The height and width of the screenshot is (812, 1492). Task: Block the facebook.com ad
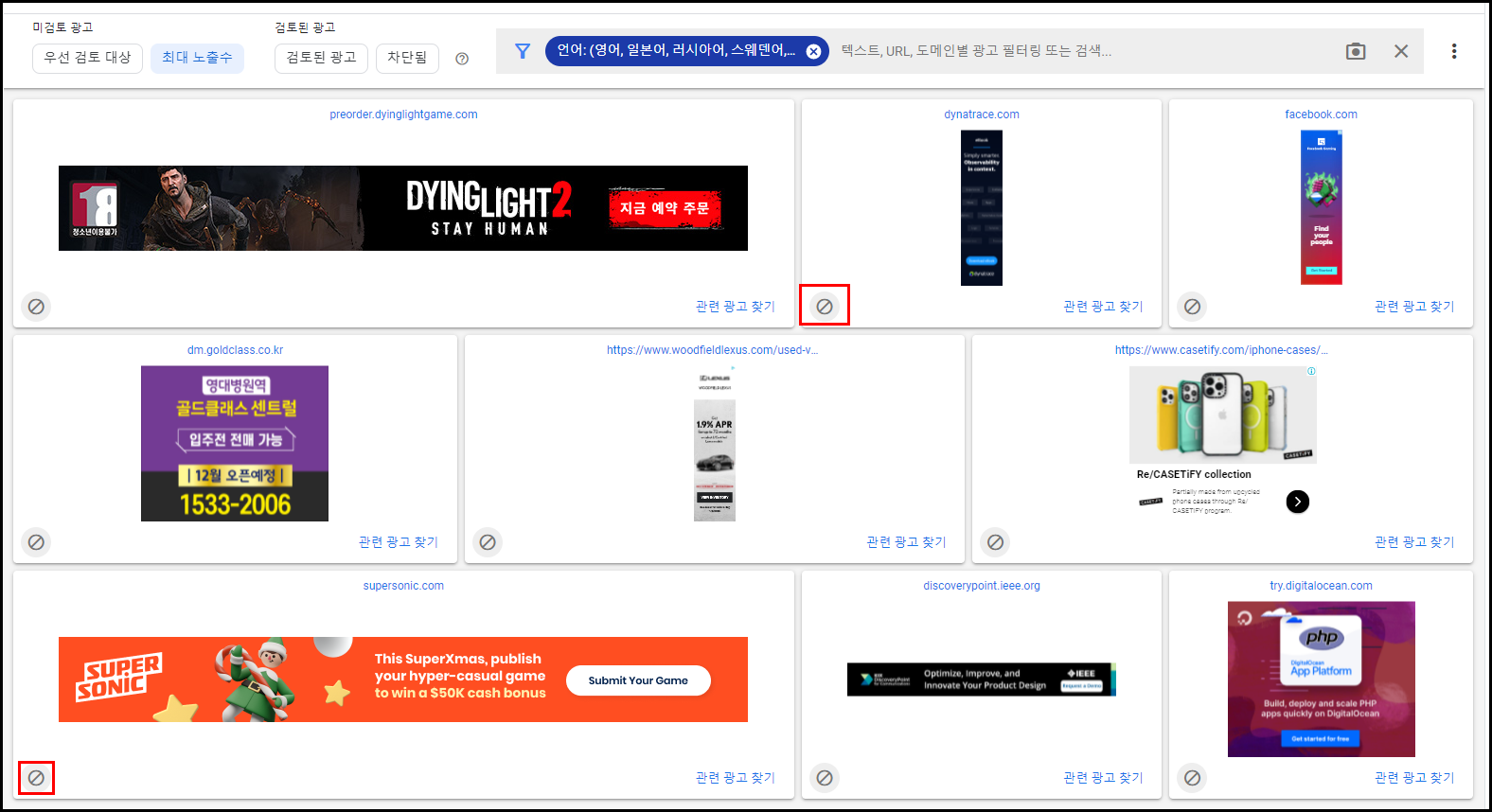(1193, 307)
